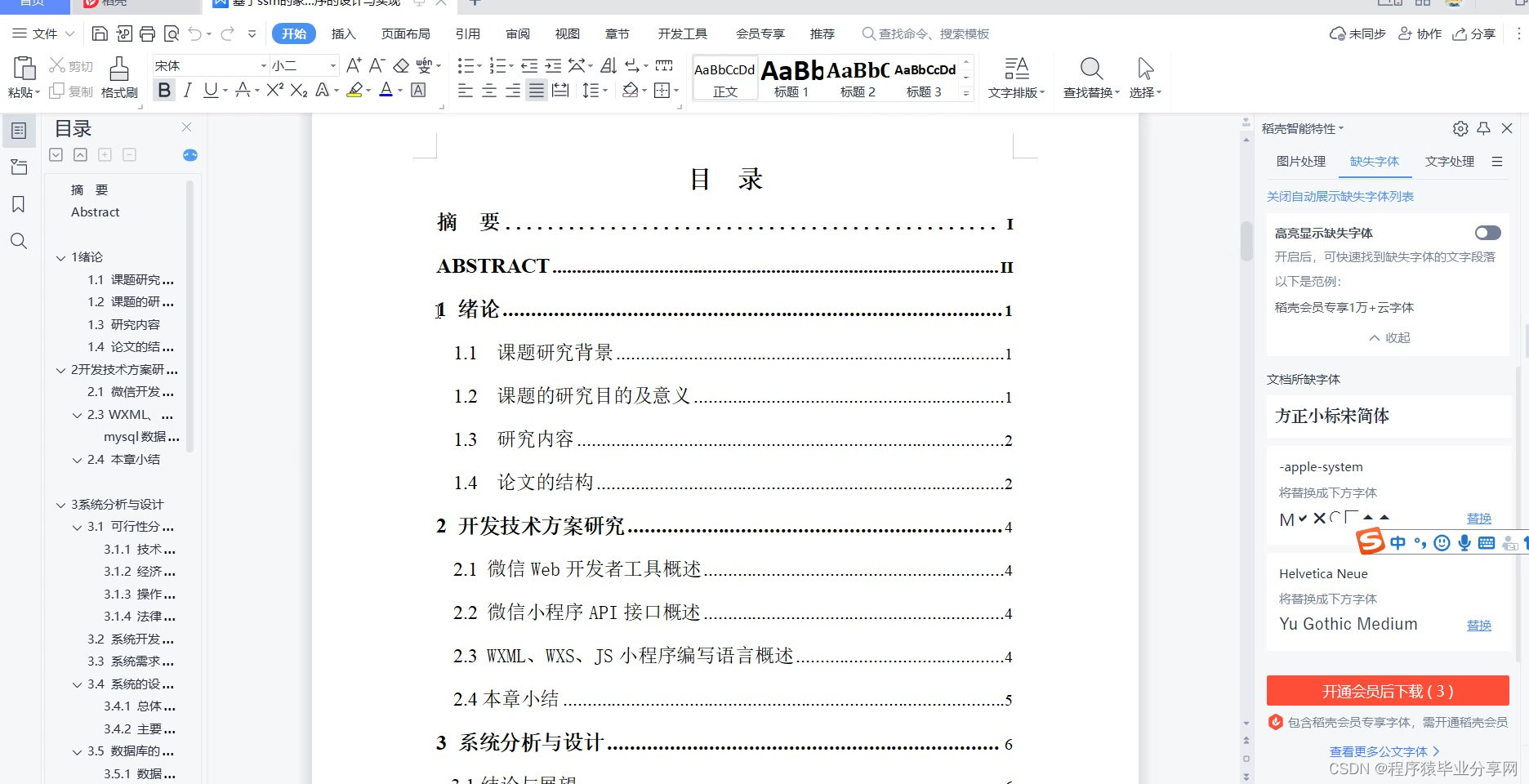Collapse panel section with 收起
This screenshot has height=784, width=1529.
[1390, 337]
